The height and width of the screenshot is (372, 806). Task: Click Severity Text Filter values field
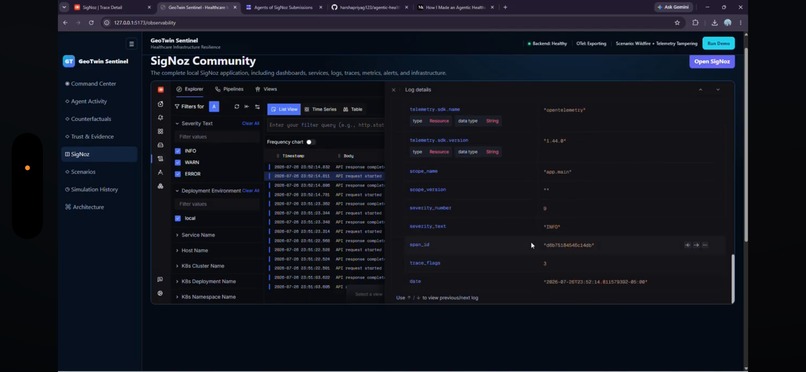tap(217, 137)
